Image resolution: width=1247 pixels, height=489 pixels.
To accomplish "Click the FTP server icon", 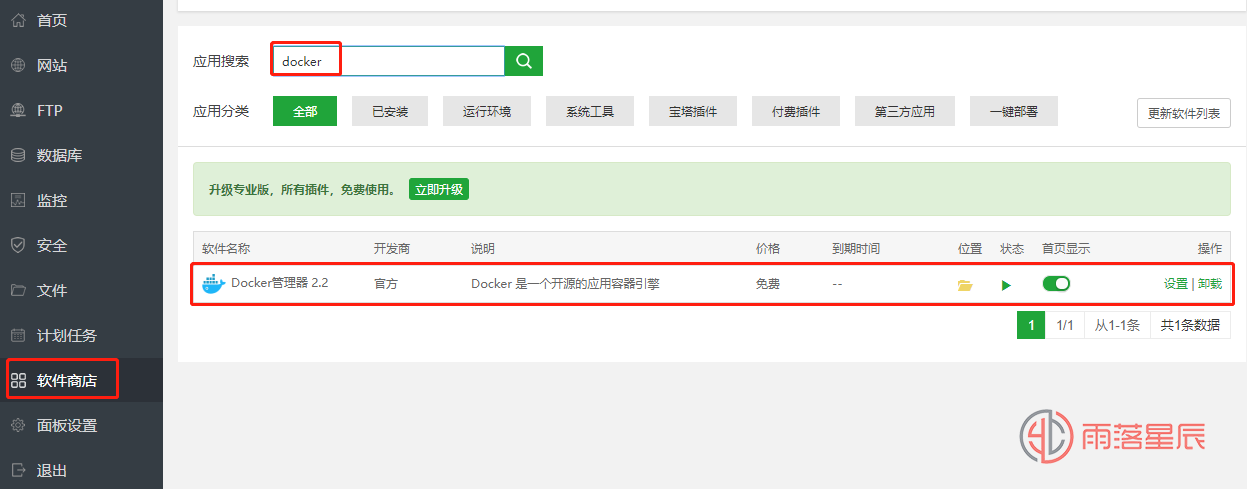I will click(18, 110).
